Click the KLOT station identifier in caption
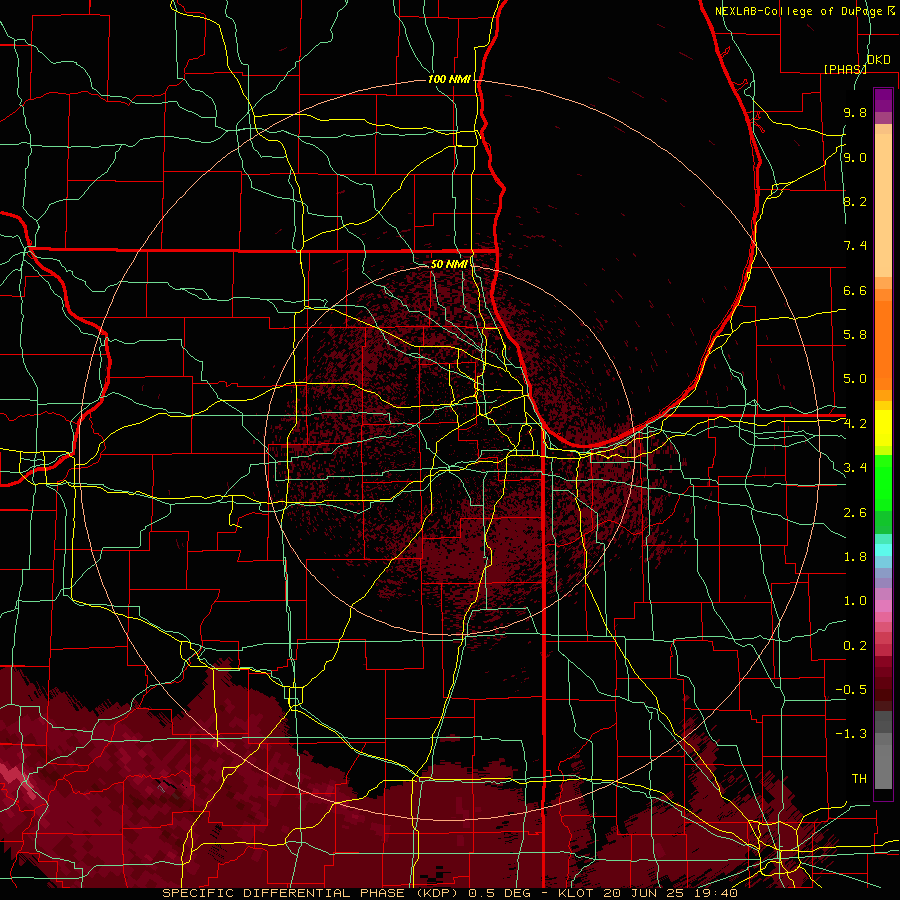The width and height of the screenshot is (900, 900). [577, 893]
